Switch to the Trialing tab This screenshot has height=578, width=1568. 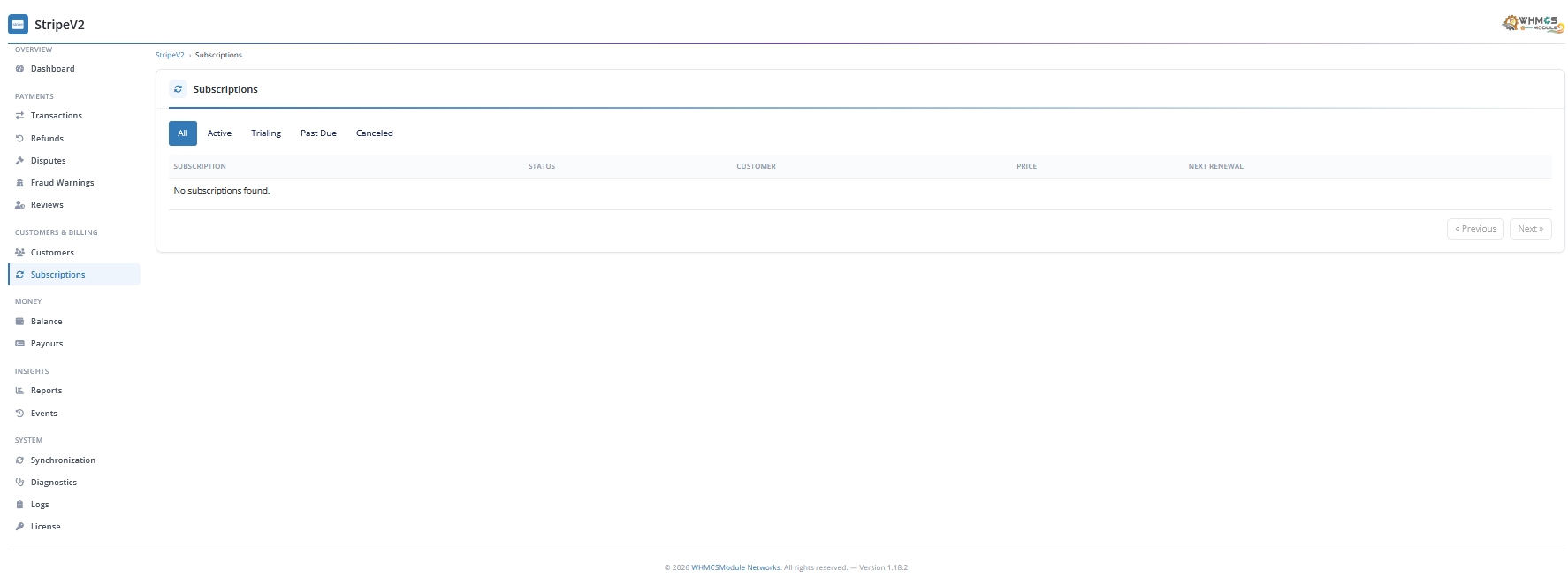coord(266,133)
